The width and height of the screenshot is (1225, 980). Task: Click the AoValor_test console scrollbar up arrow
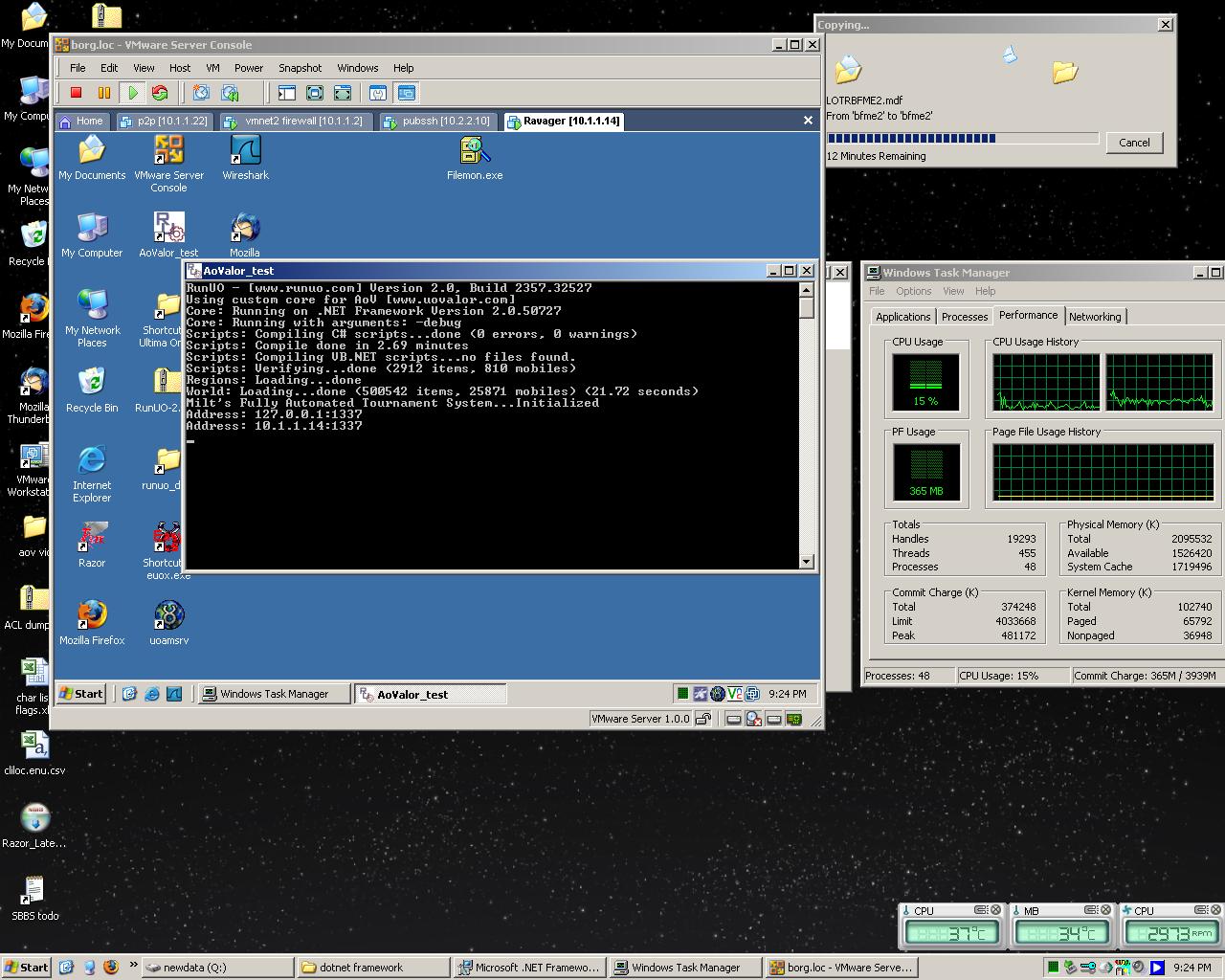pyautogui.click(x=807, y=289)
